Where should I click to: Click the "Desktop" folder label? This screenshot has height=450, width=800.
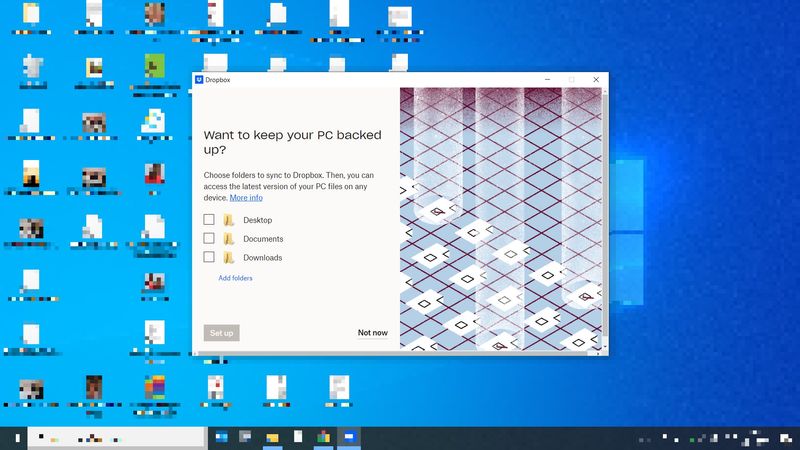pyautogui.click(x=258, y=220)
